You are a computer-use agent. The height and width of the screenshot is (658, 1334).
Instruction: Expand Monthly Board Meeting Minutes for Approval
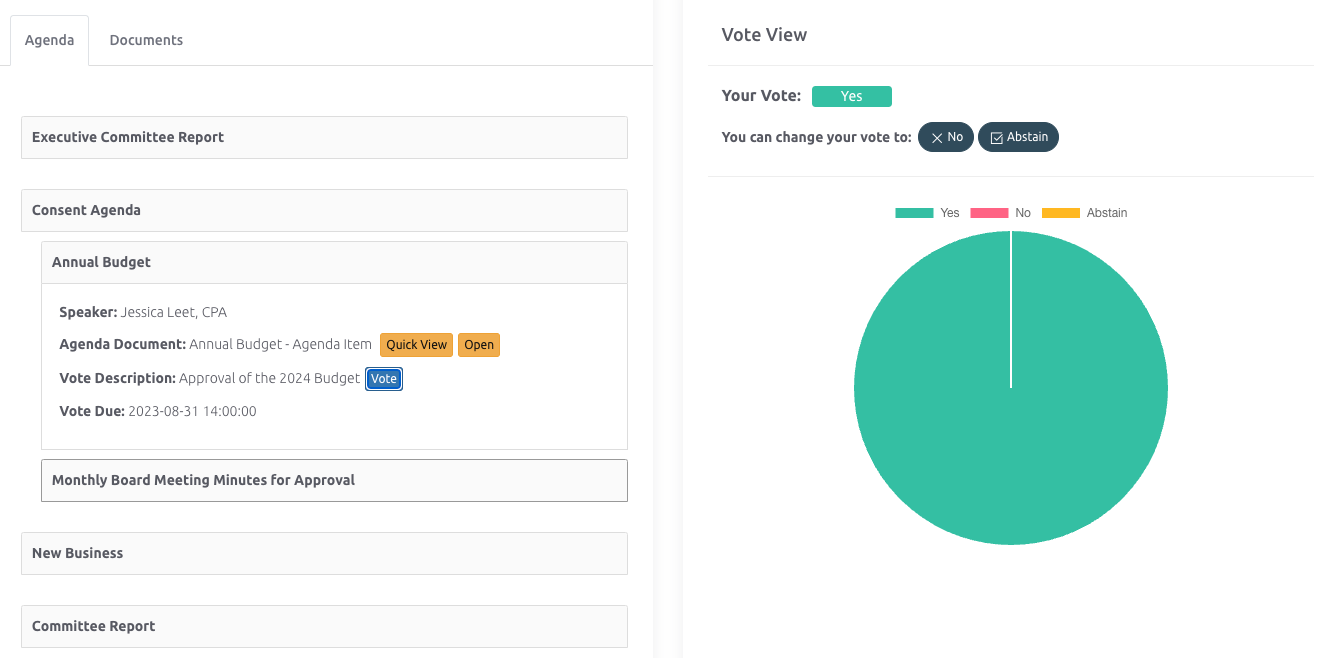tap(334, 481)
